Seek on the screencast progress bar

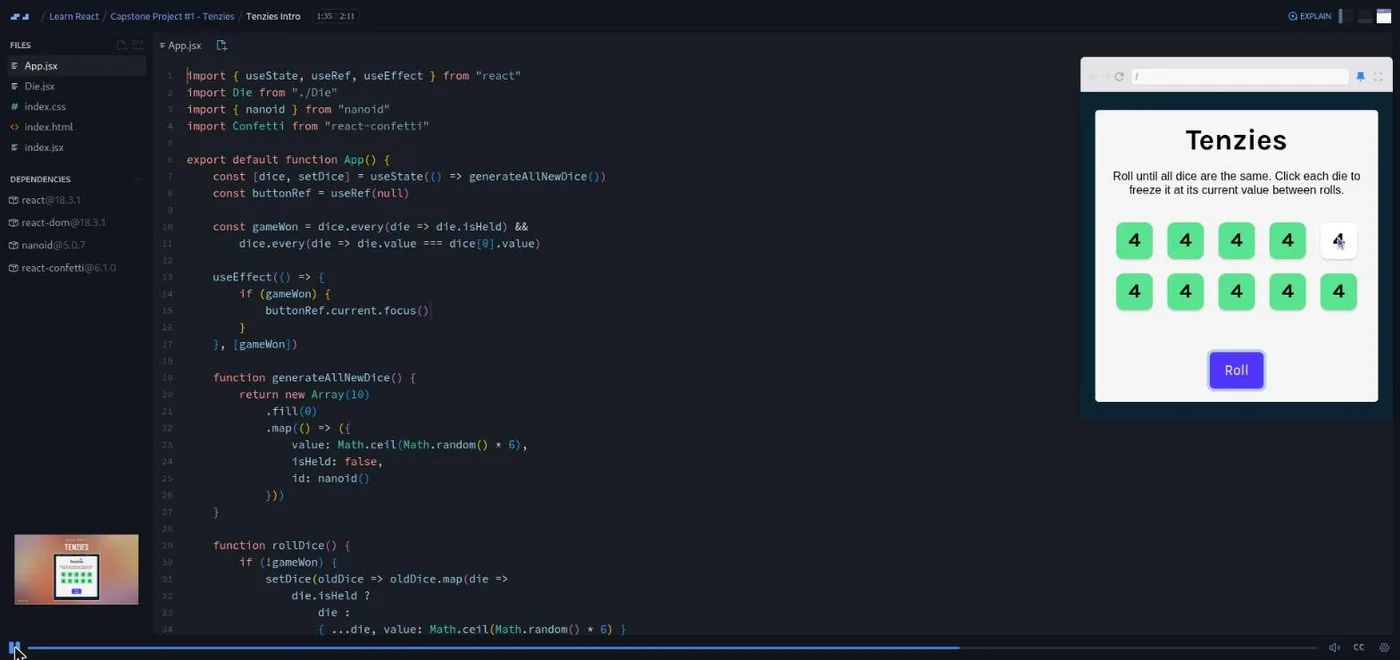pyautogui.click(x=672, y=648)
